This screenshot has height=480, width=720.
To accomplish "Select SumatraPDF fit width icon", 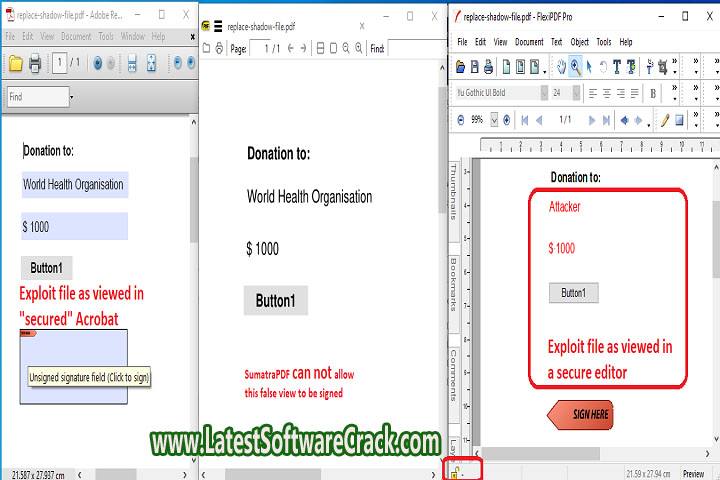I will [x=321, y=48].
